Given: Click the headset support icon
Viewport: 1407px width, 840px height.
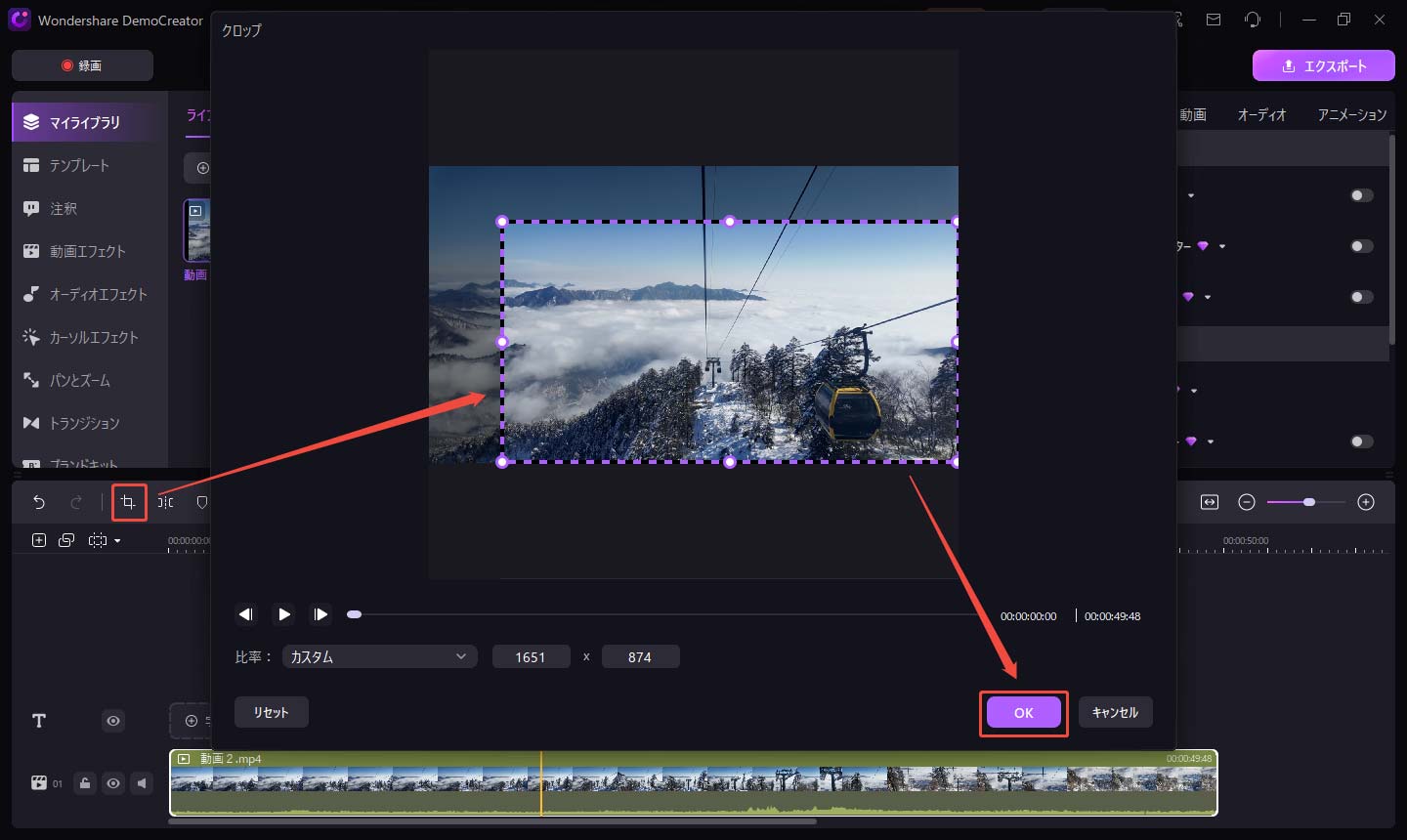Looking at the screenshot, I should click(x=1254, y=20).
